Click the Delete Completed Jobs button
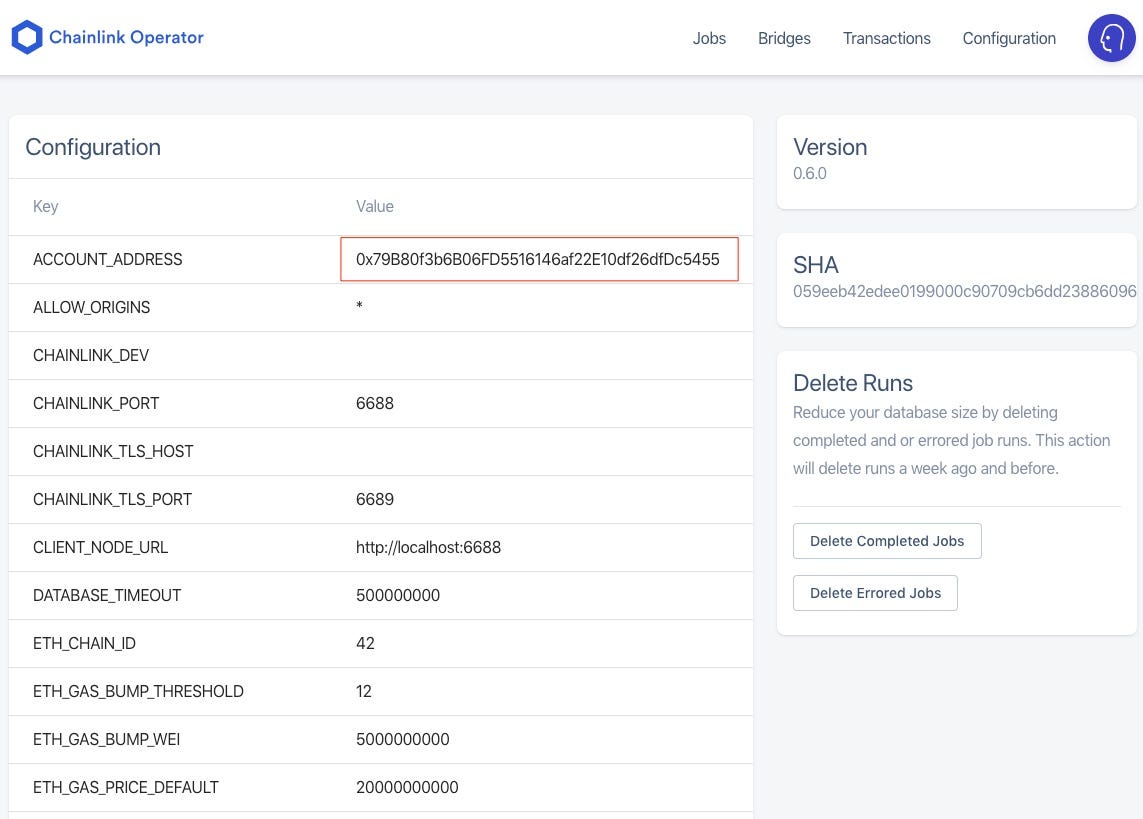 coord(886,541)
